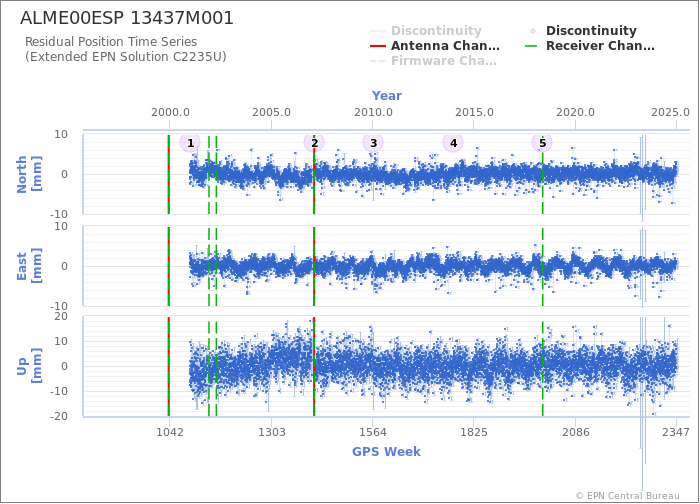Image resolution: width=700 pixels, height=504 pixels.
Task: Click the 2000.0 year tick label
Action: [x=170, y=112]
